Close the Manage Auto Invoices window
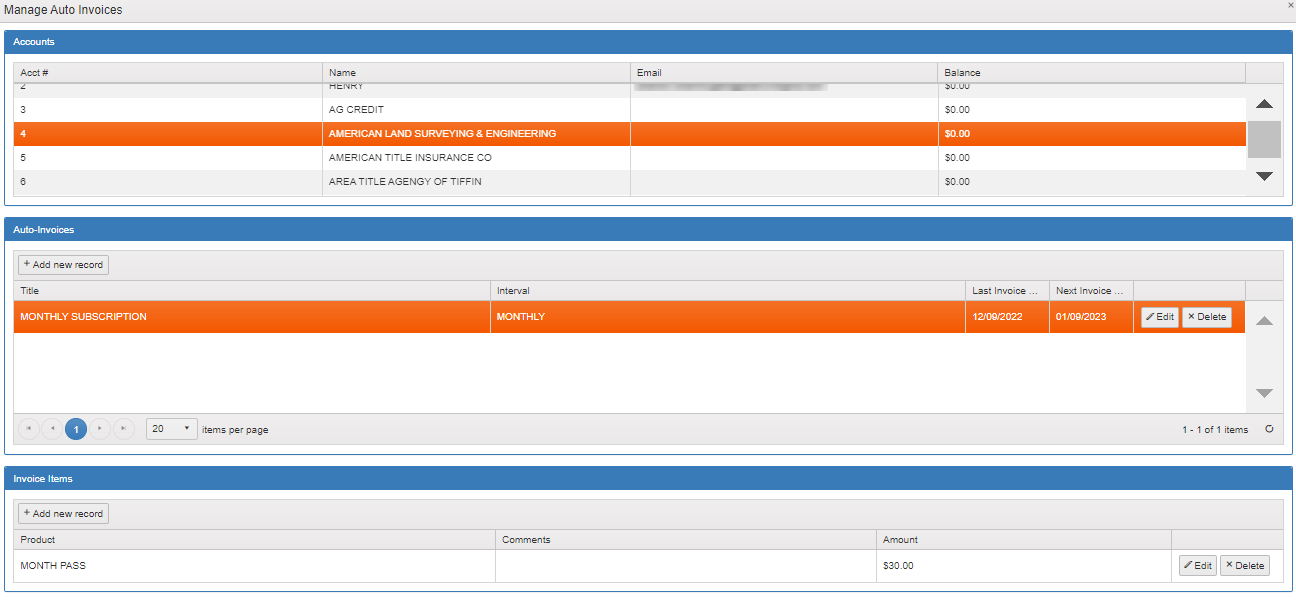Image resolution: width=1296 pixels, height=600 pixels. click(1290, 6)
